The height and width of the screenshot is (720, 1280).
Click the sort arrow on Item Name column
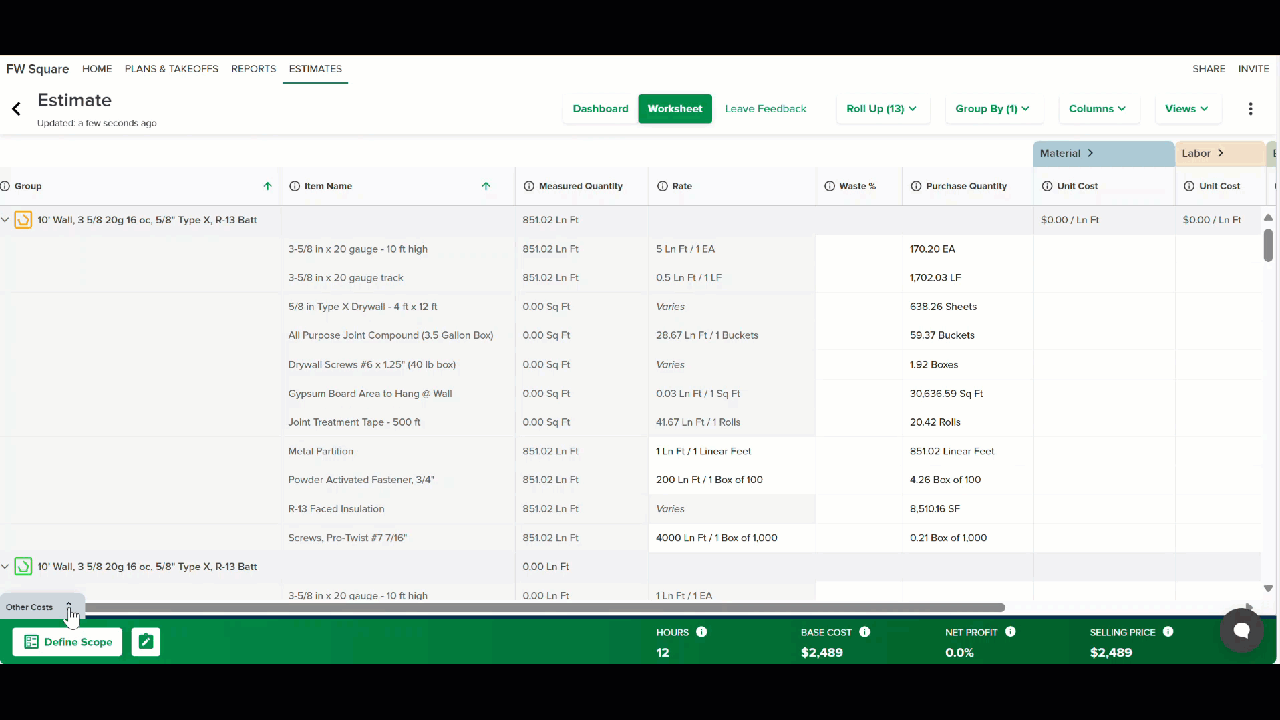click(x=486, y=186)
